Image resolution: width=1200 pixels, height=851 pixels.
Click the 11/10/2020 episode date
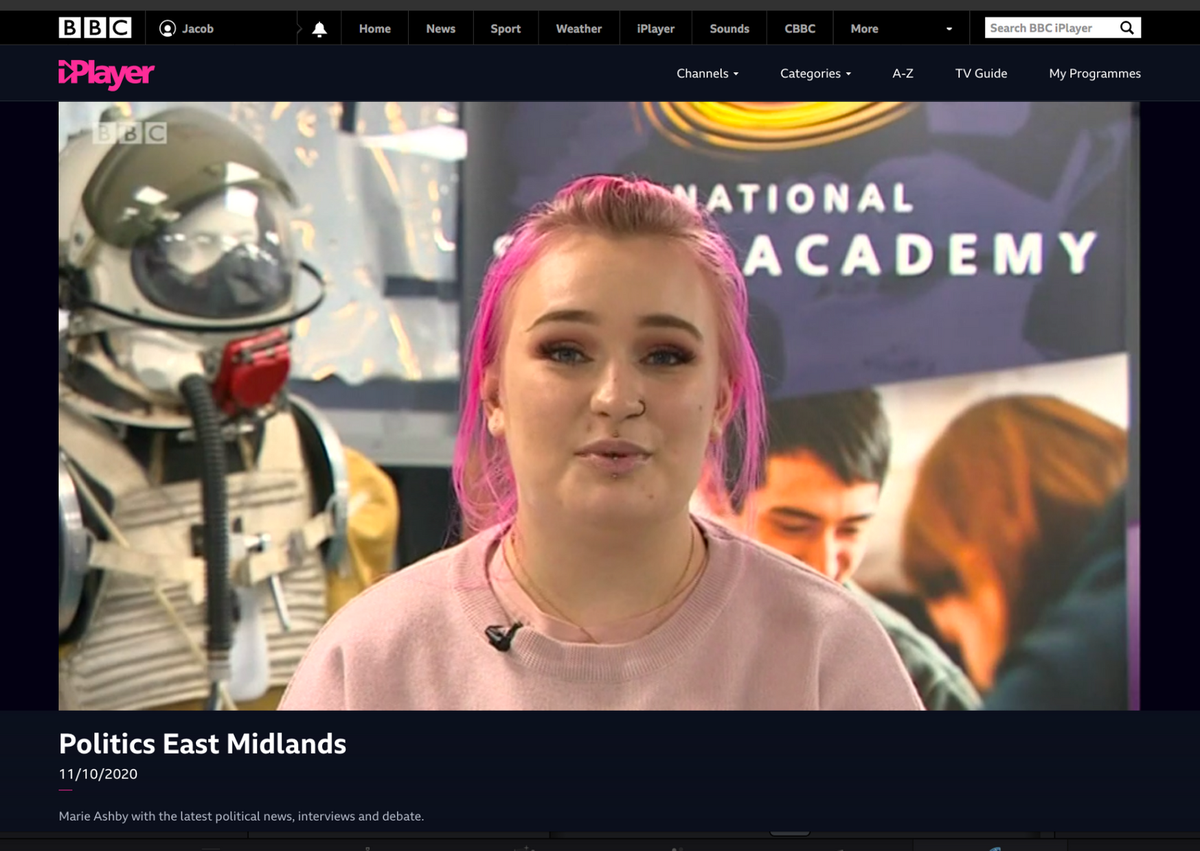pyautogui.click(x=98, y=774)
